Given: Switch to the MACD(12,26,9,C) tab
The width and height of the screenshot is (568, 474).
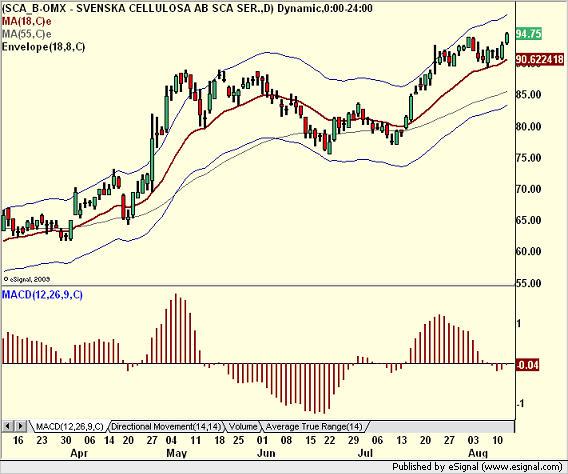Looking at the screenshot, I should (70, 427).
